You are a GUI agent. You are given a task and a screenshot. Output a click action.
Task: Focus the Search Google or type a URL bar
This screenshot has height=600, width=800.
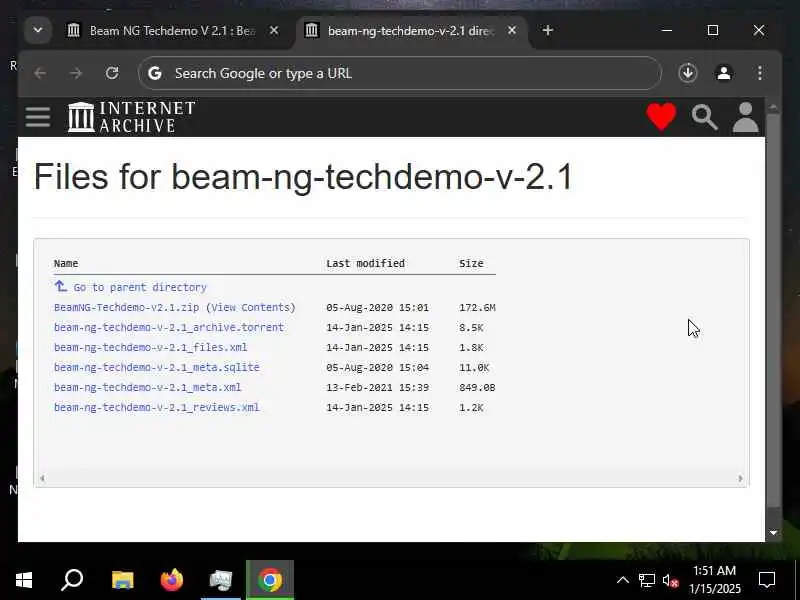(x=399, y=73)
